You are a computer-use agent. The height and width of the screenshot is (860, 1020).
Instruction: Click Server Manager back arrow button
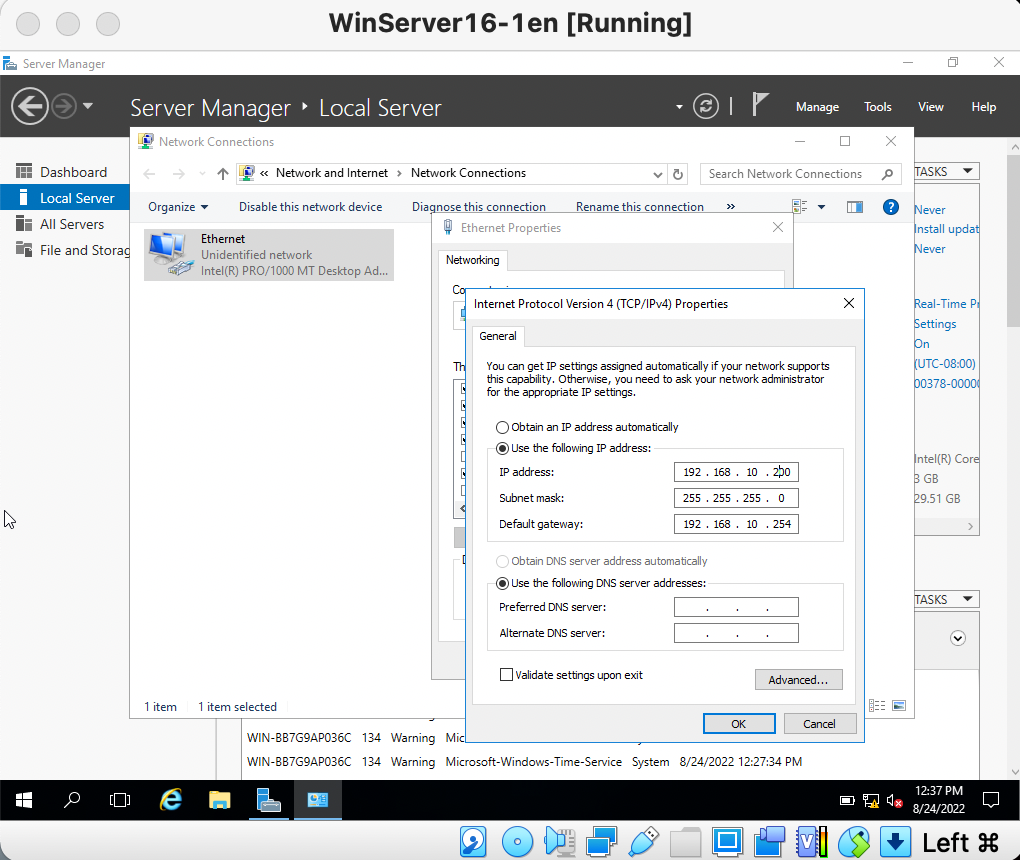[x=30, y=105]
